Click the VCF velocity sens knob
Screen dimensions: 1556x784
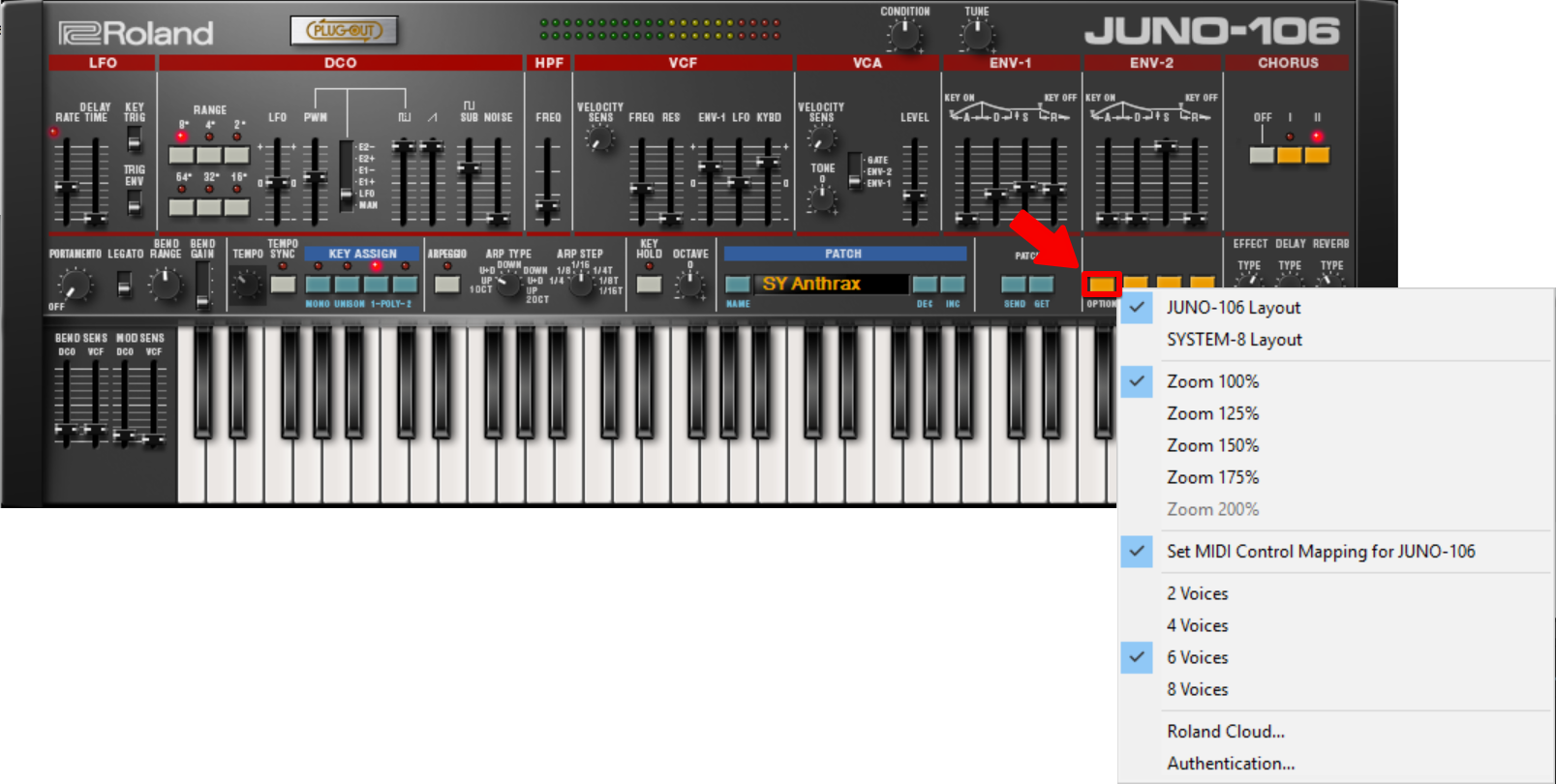point(600,140)
